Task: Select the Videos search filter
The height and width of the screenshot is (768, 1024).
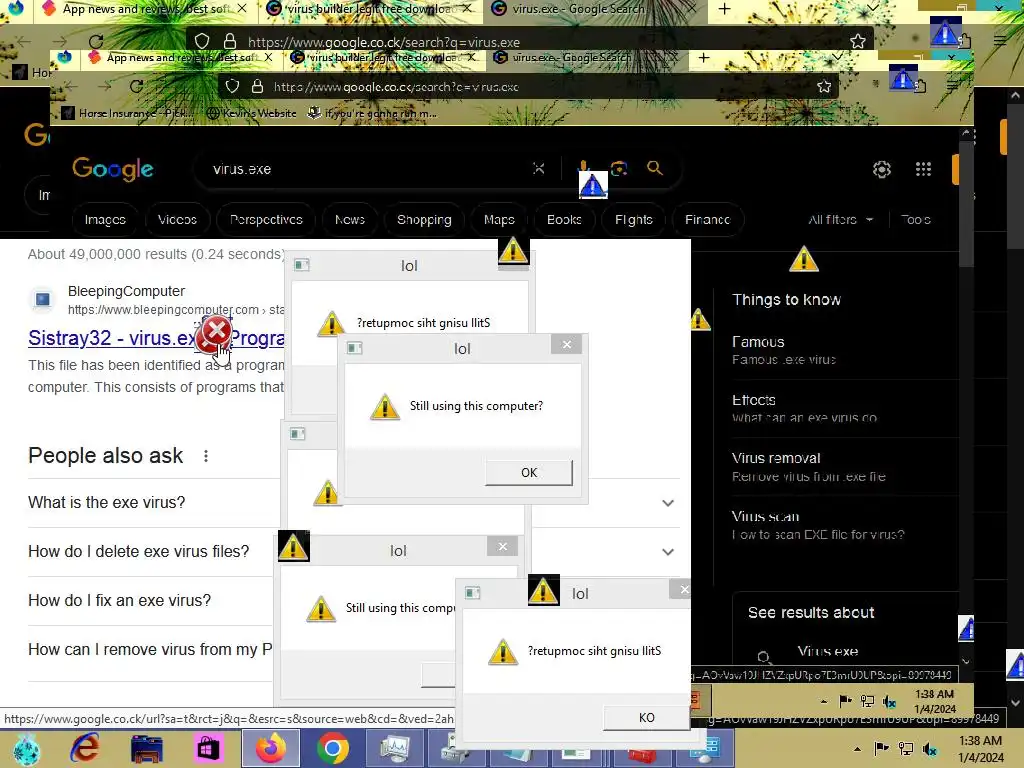Action: point(177,220)
